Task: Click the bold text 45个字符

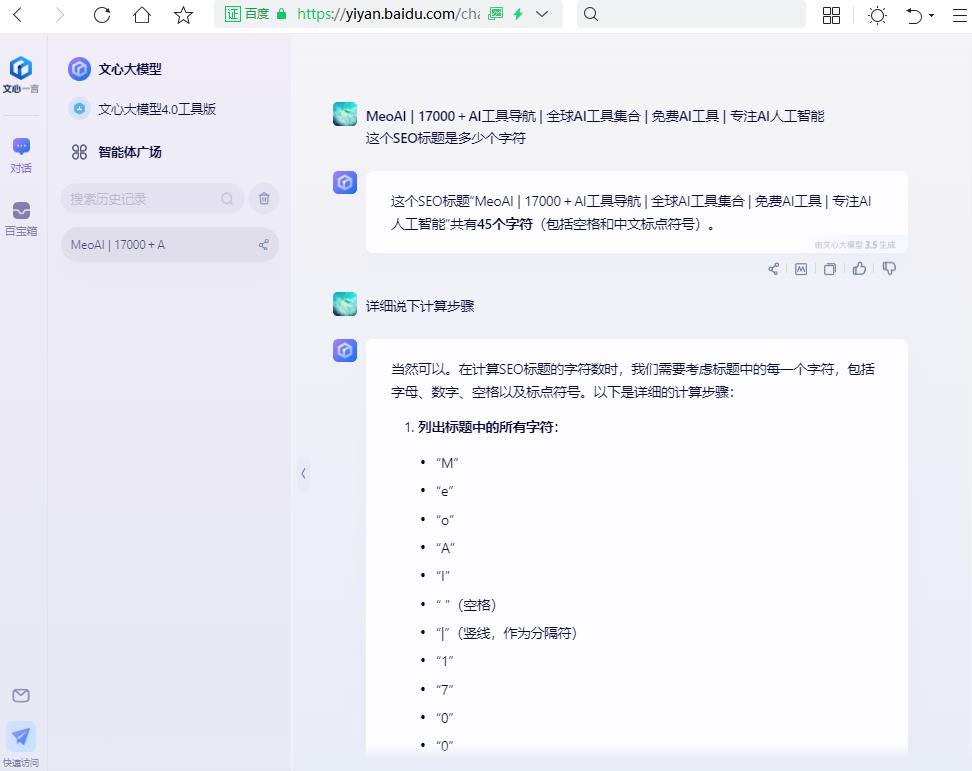Action: [x=505, y=224]
